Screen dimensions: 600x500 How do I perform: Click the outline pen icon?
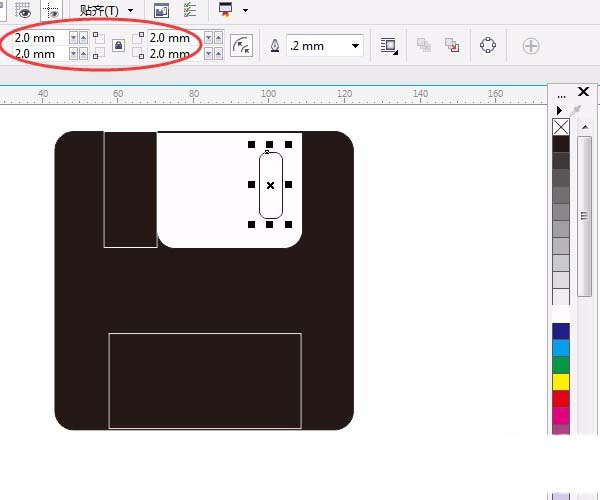(275, 46)
